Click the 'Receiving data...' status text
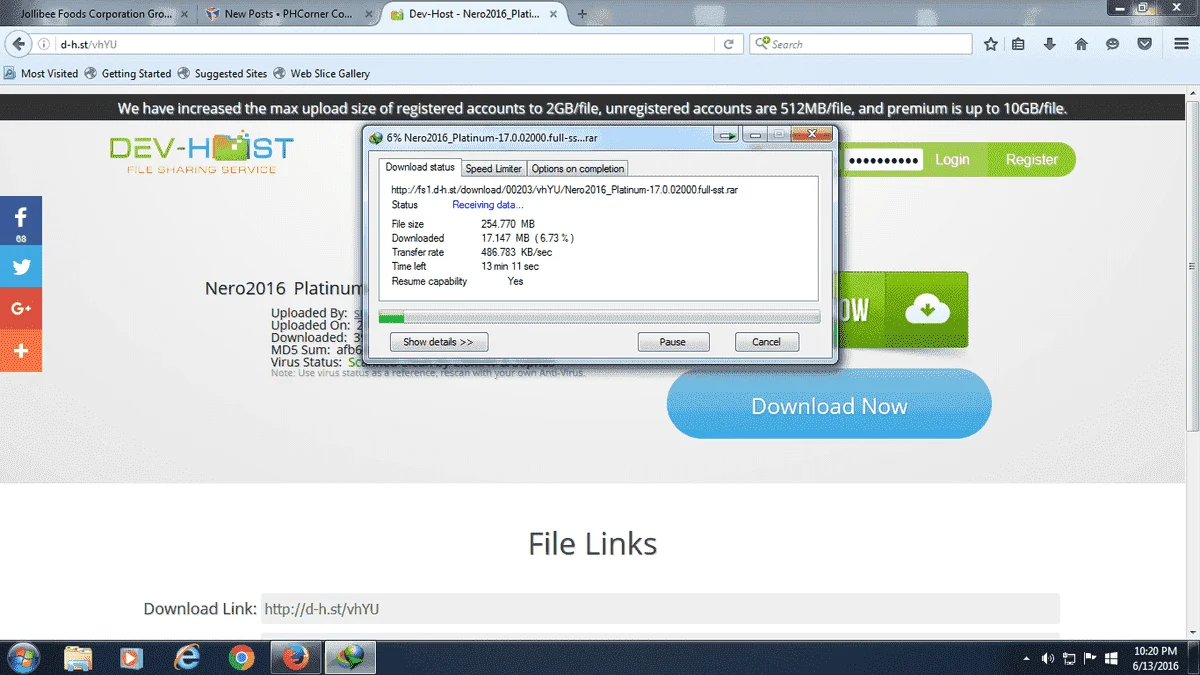This screenshot has width=1200, height=675. pos(488,205)
